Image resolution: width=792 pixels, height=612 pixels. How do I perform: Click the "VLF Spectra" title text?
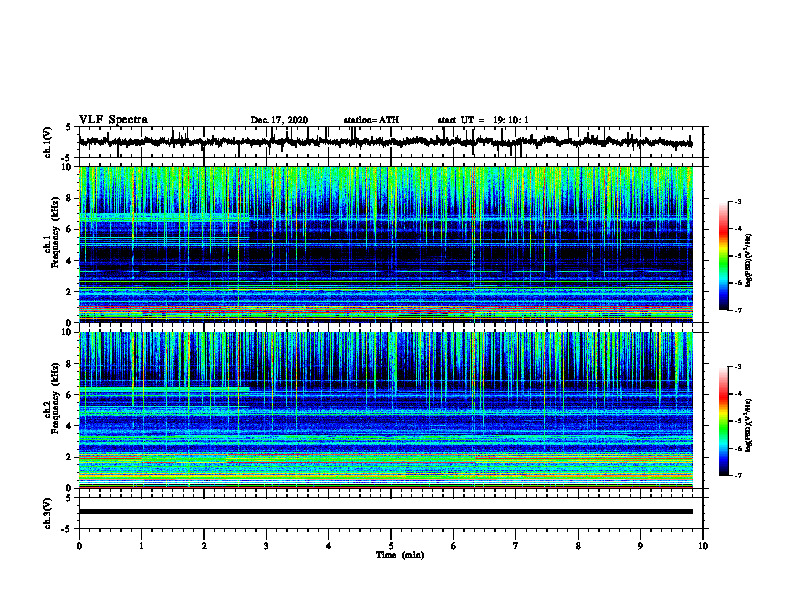[113, 120]
